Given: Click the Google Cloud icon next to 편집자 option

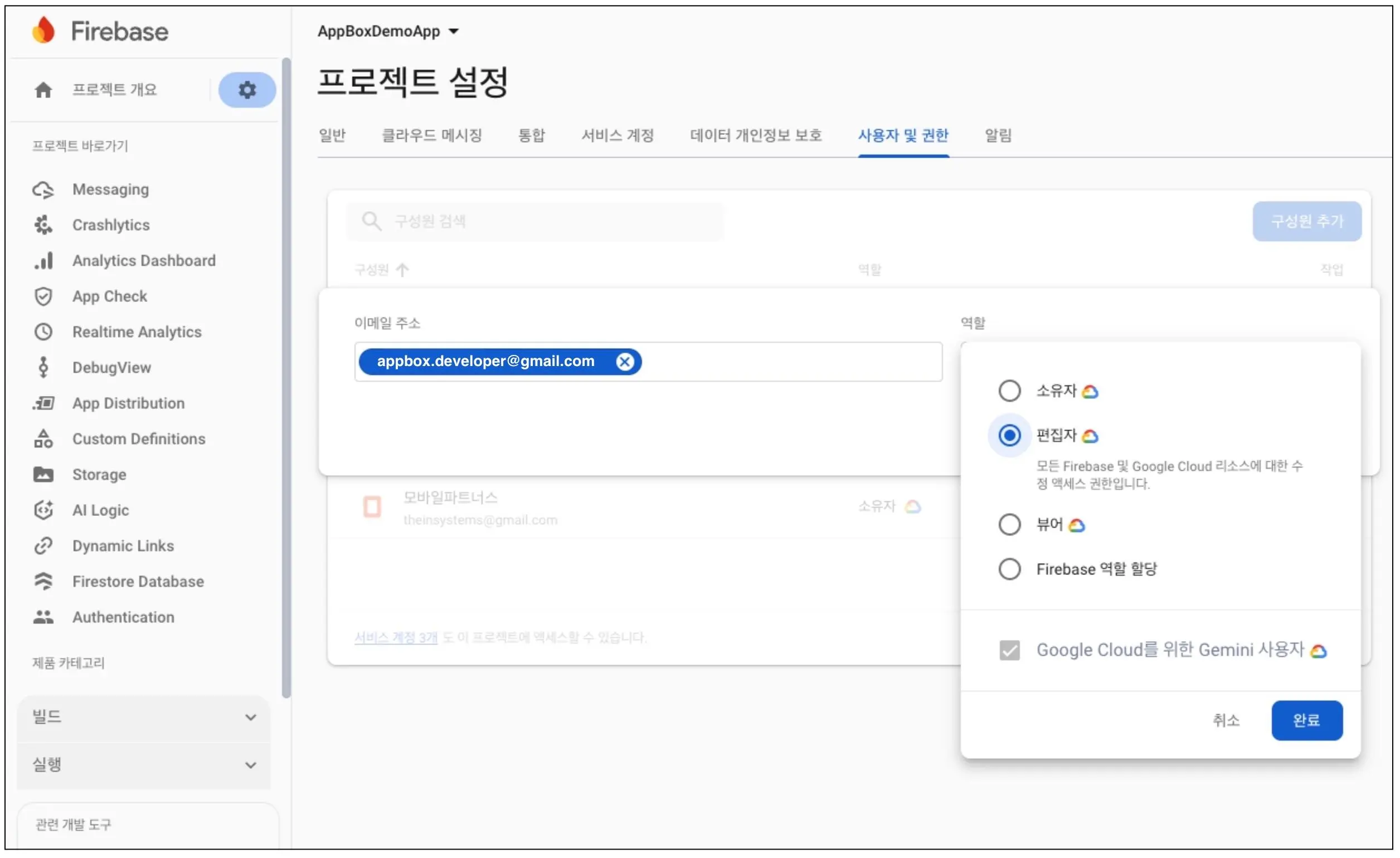Looking at the screenshot, I should (1090, 437).
